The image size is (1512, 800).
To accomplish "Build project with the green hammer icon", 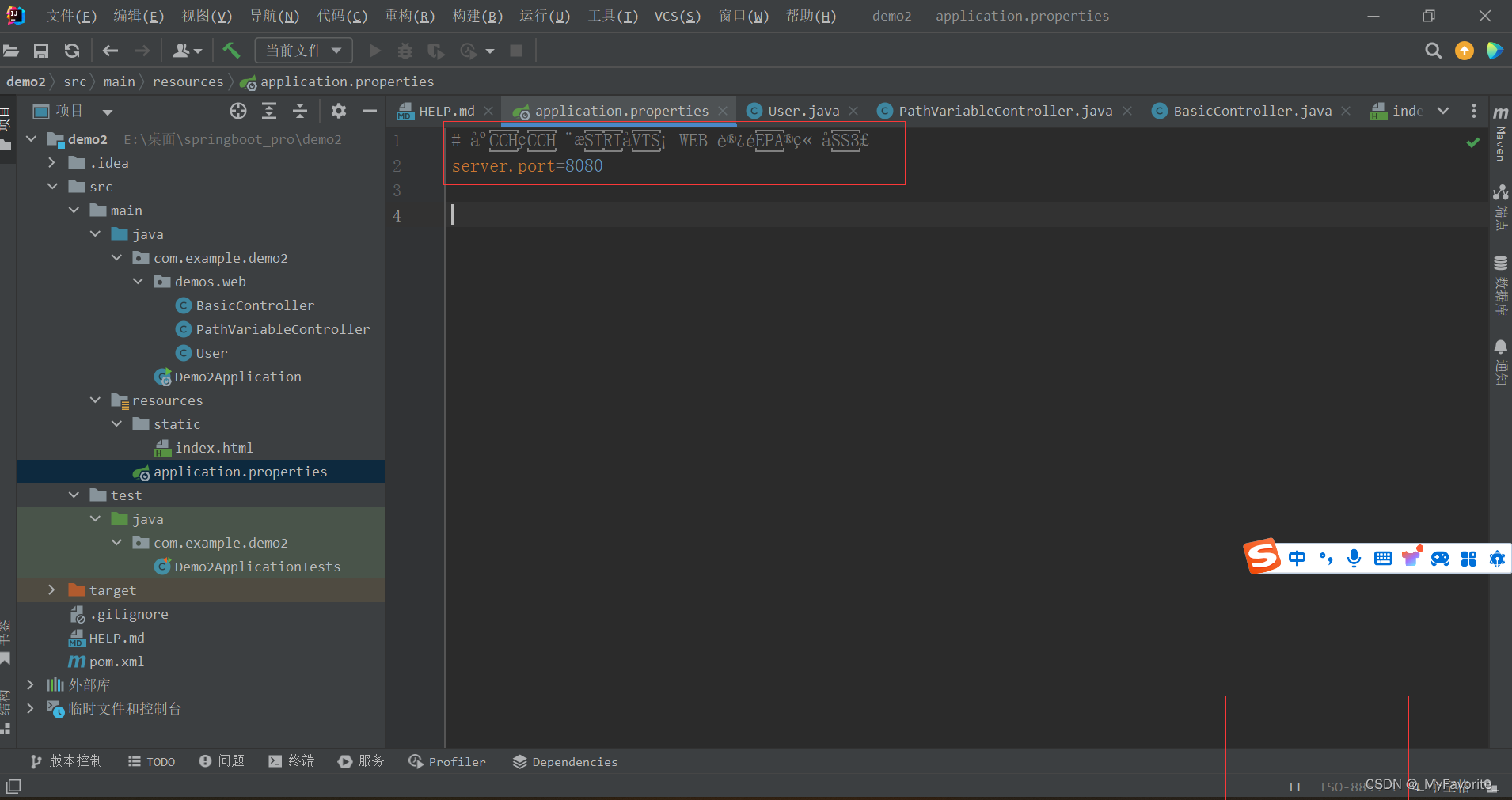I will 231,51.
